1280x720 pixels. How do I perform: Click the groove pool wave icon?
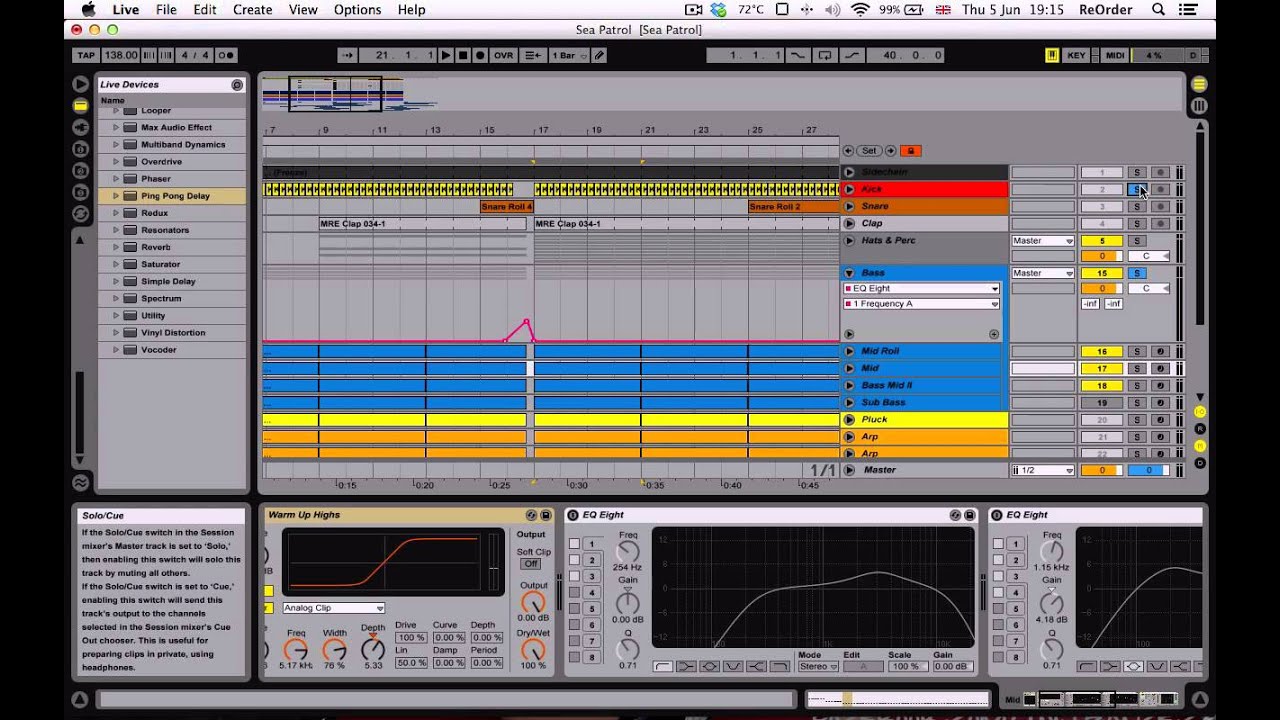[x=80, y=482]
